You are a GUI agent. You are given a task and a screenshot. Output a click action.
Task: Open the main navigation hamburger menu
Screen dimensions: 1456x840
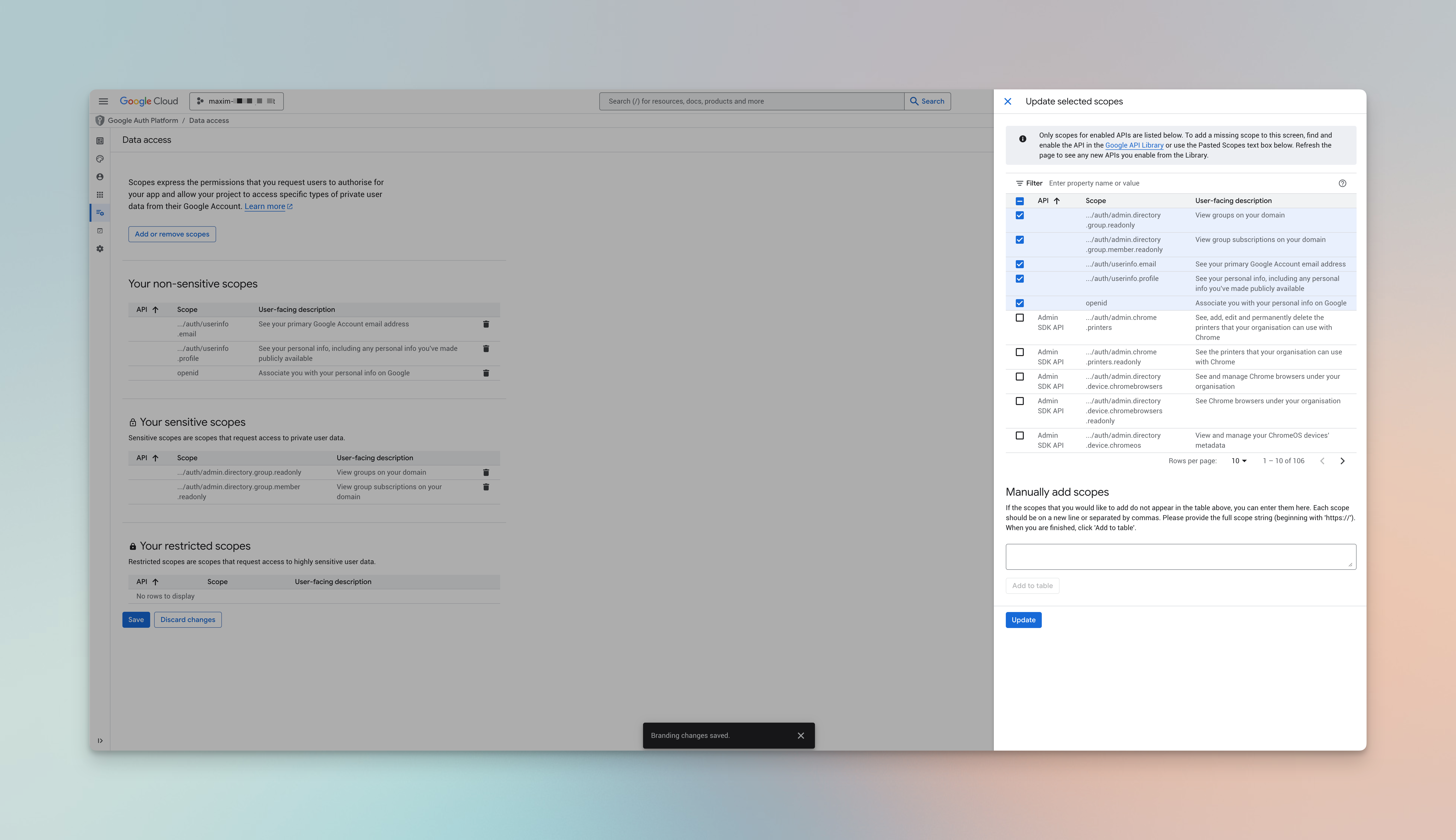point(103,102)
